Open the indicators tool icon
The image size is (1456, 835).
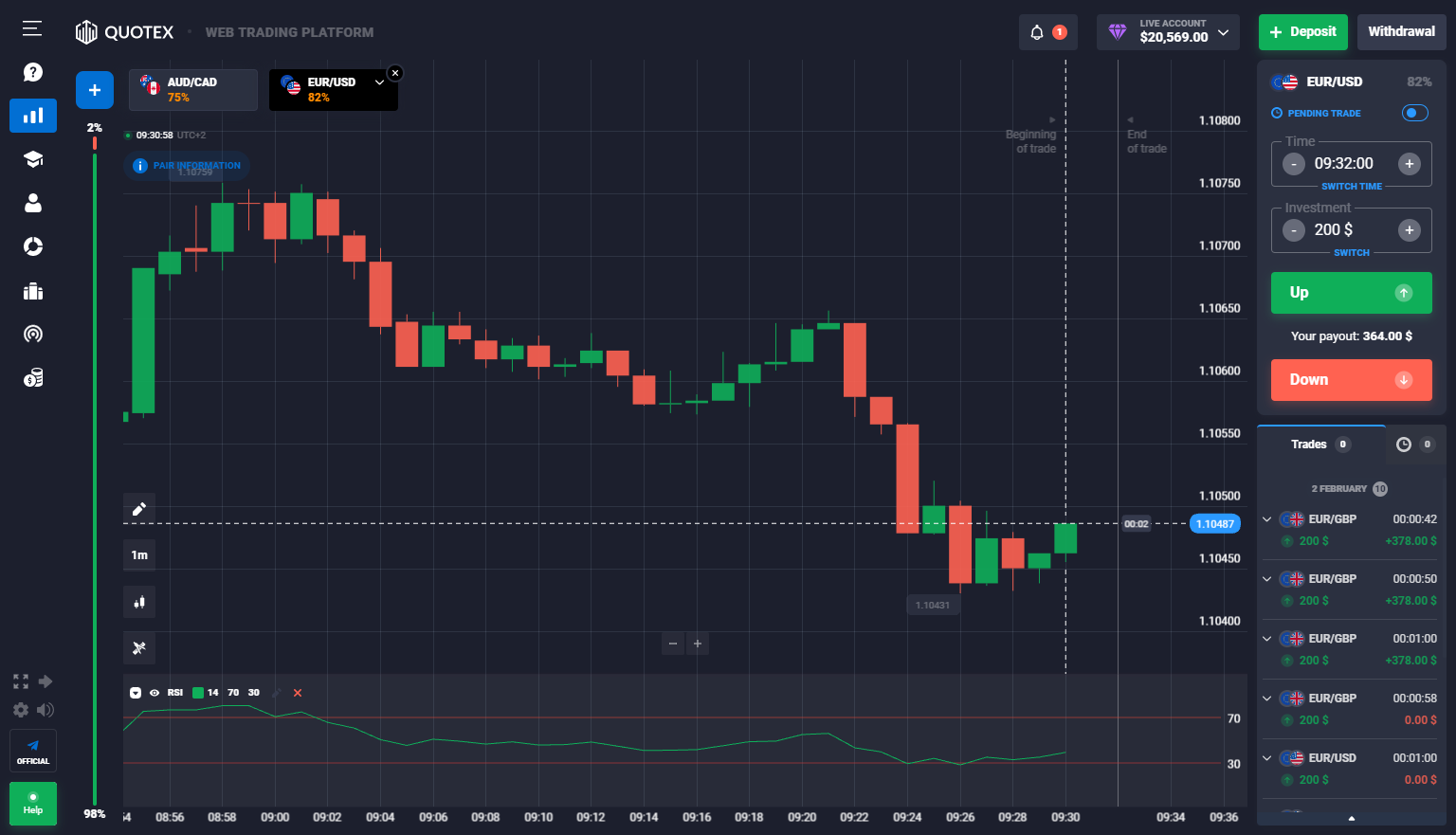click(139, 648)
